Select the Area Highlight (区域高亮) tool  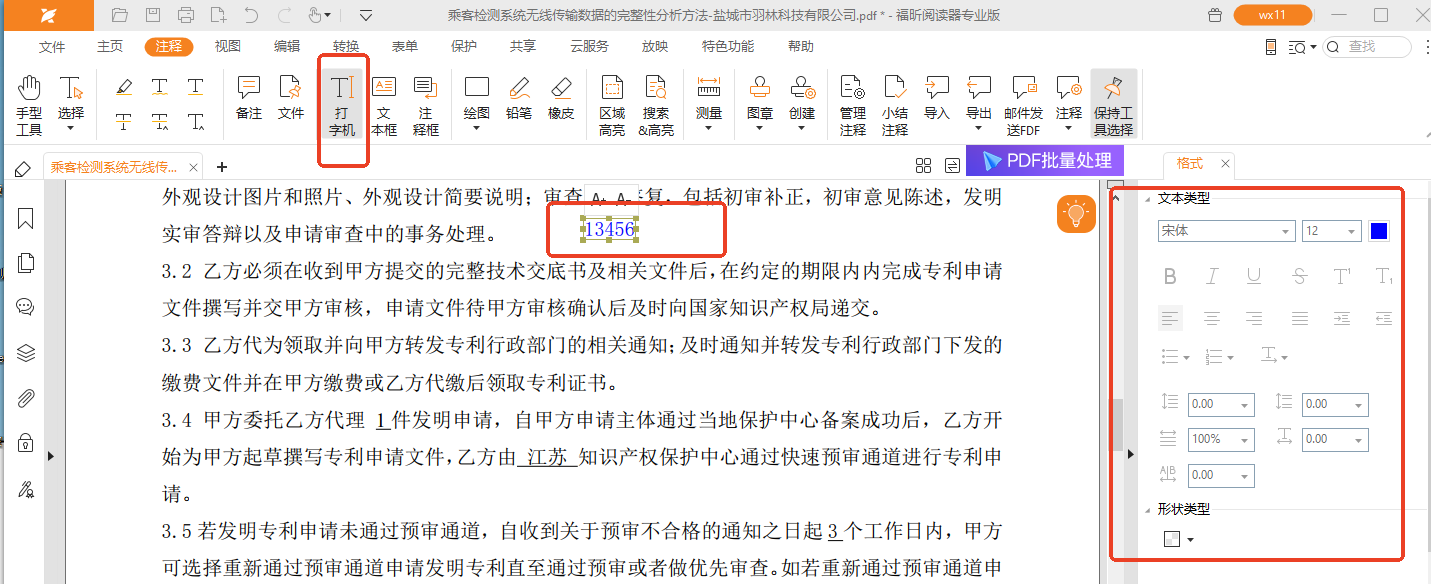612,105
